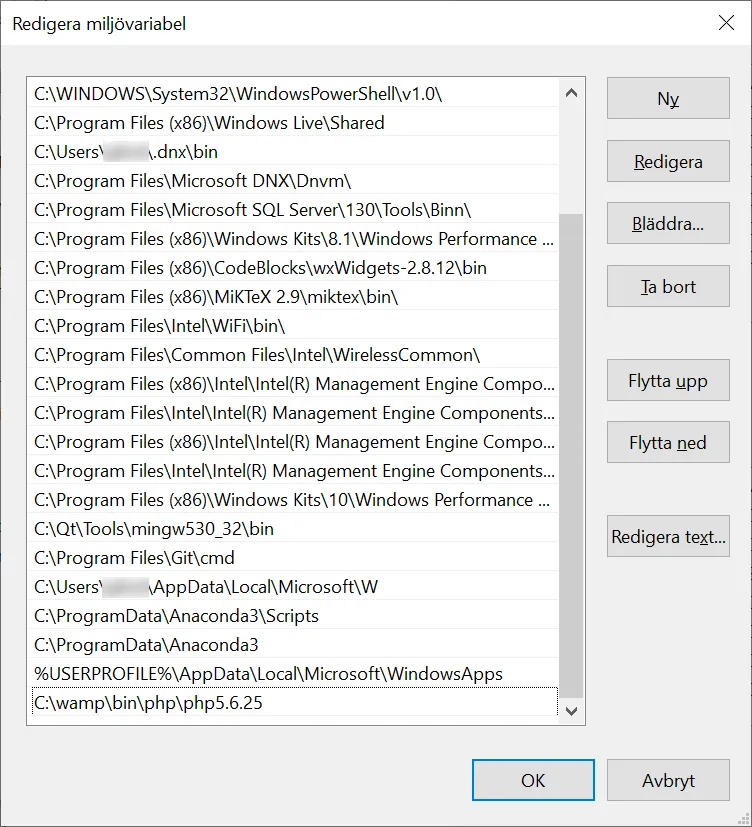Select the Microsoft SQL Server\130\Tools\Binn\ entry

[293, 210]
